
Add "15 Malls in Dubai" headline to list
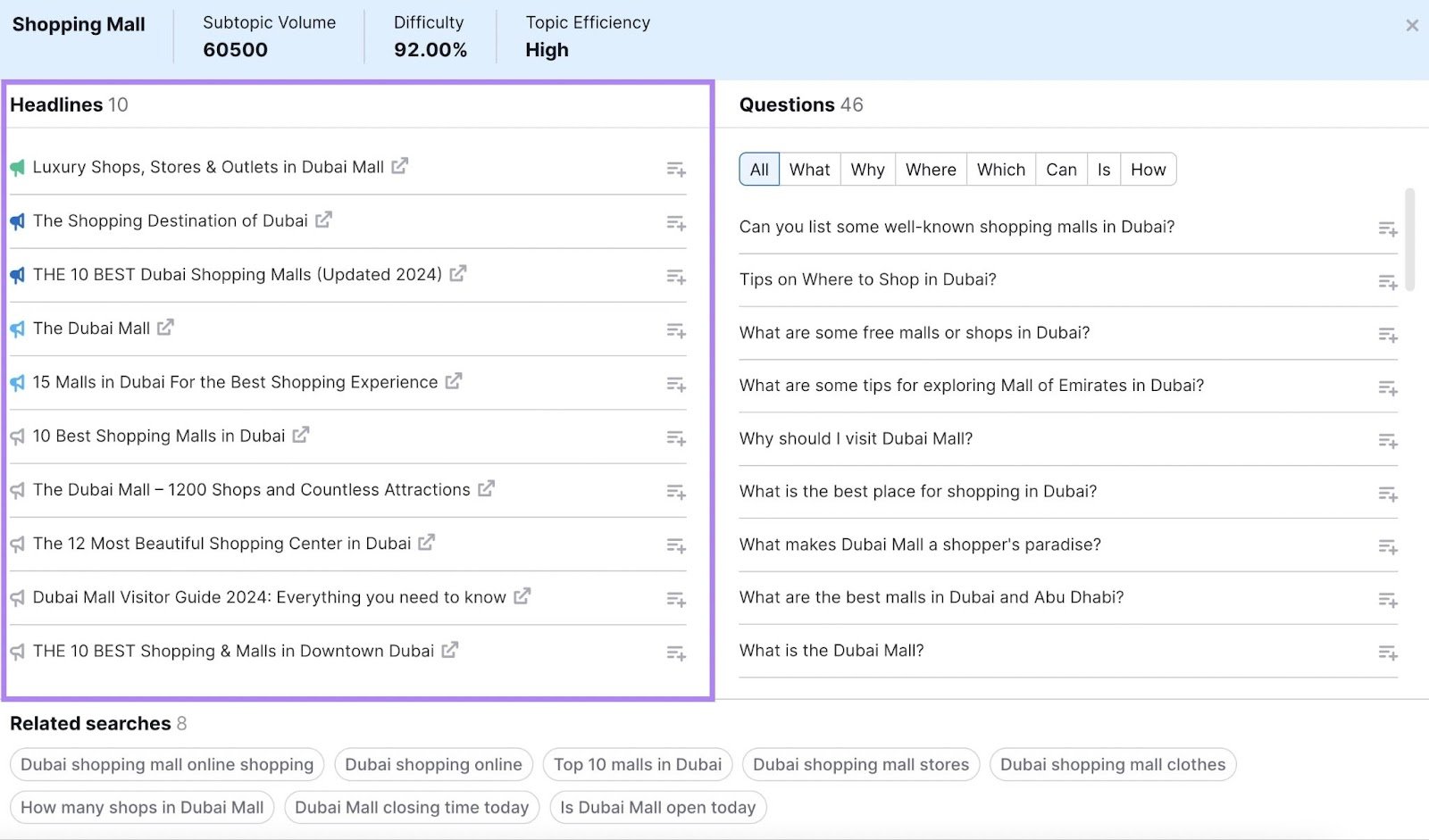675,384
